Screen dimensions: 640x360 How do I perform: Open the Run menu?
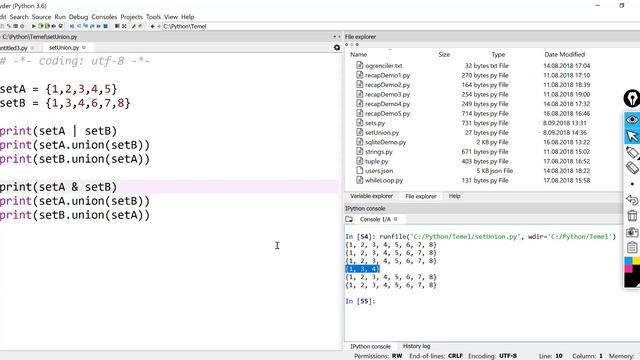click(x=60, y=17)
